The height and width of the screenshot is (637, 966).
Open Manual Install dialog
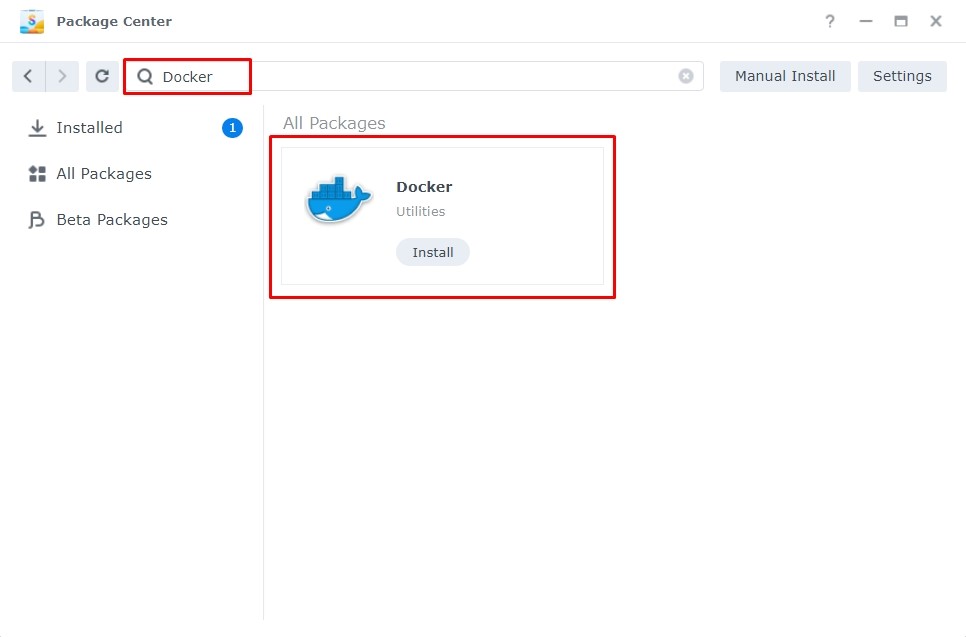(x=785, y=76)
